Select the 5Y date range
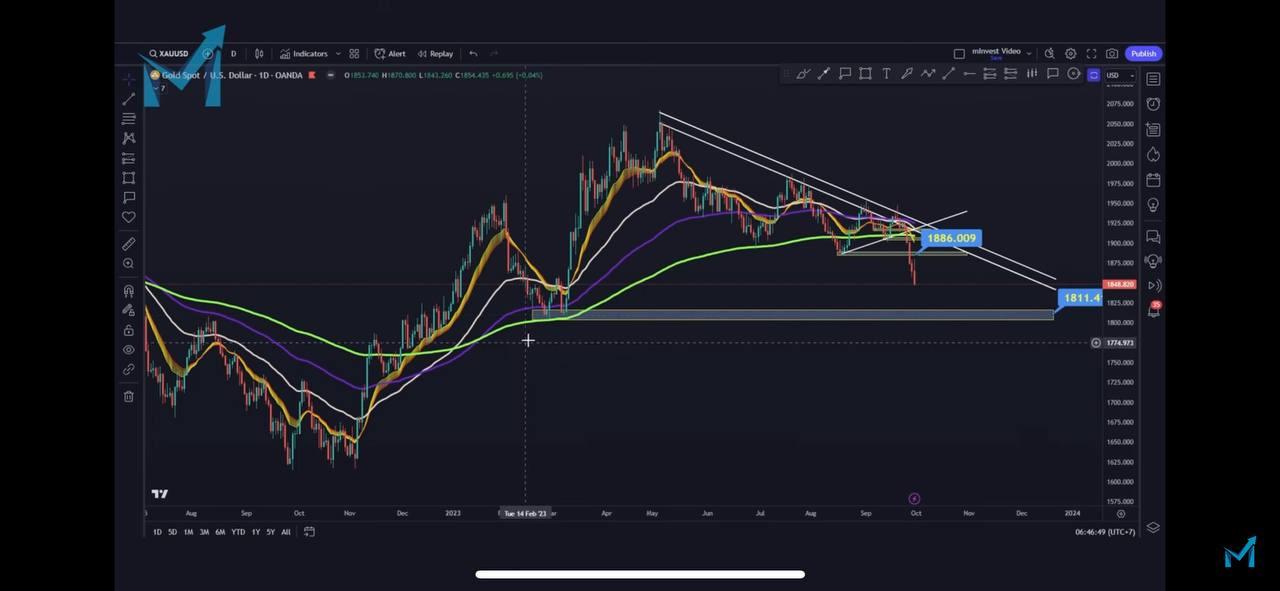Viewport: 1280px width, 591px height. 271,532
